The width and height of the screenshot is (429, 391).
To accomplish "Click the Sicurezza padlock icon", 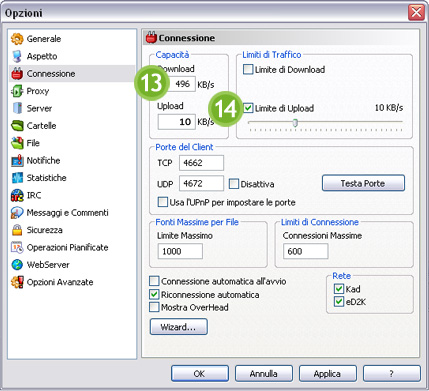I will tap(17, 230).
